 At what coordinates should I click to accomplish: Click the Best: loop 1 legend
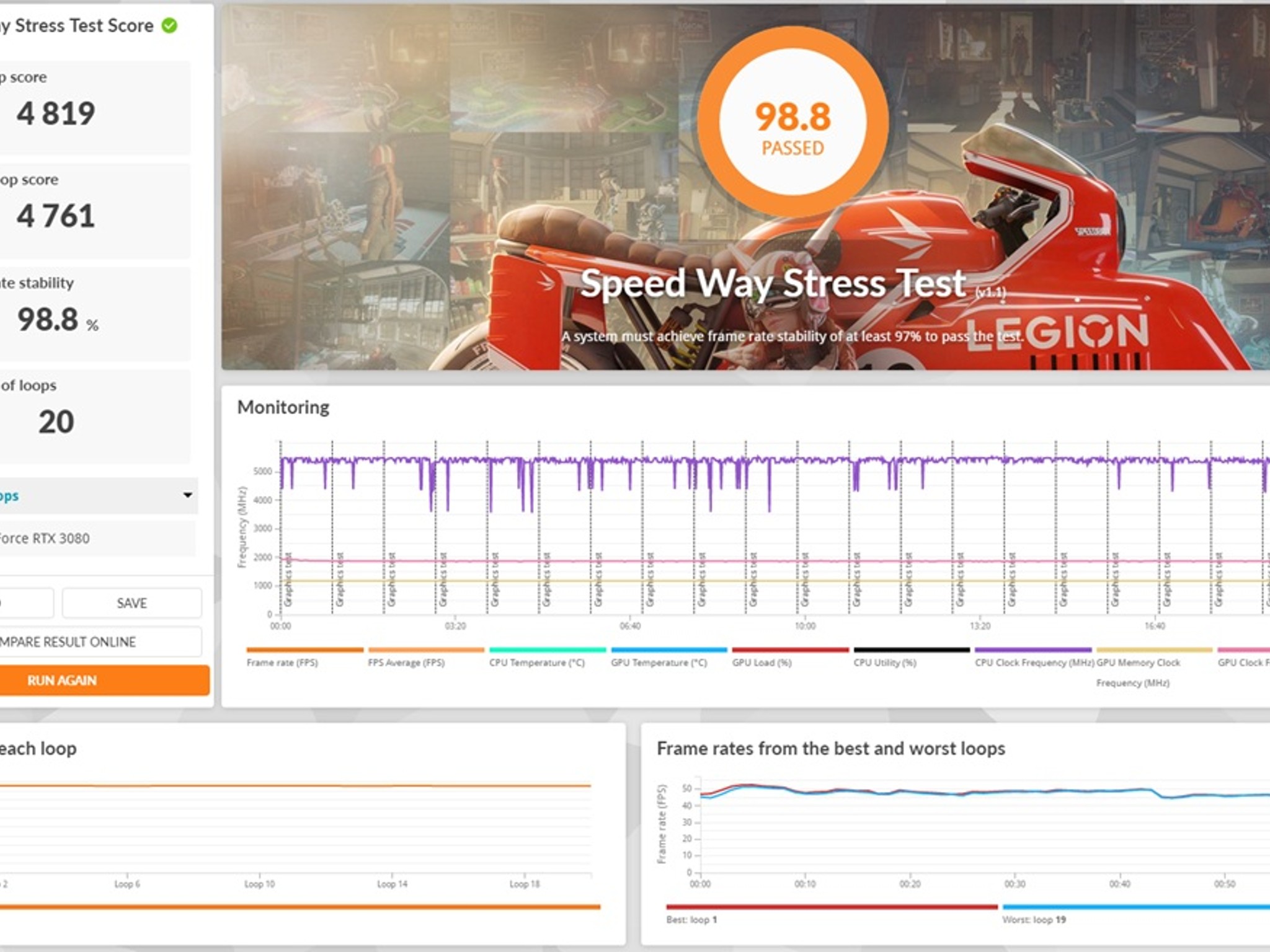coord(692,920)
